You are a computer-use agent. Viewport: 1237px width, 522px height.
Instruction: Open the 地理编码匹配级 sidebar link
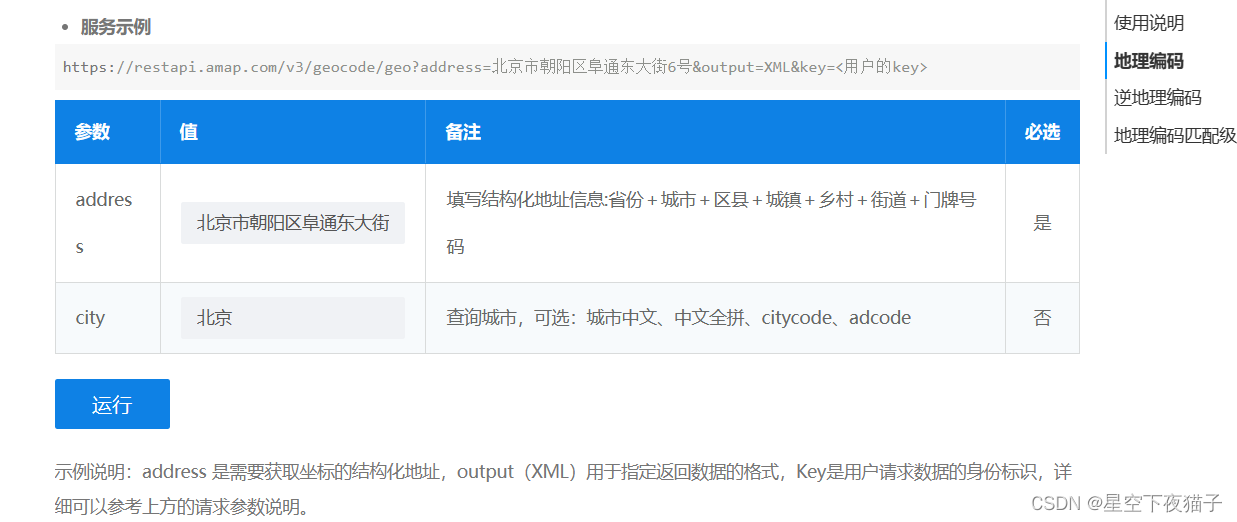[x=1175, y=136]
